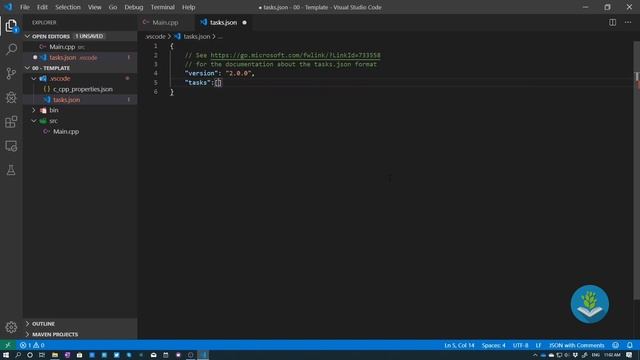Viewport: 640px width, 360px height.
Task: Open Task View on the taskbar
Action: coord(42,355)
